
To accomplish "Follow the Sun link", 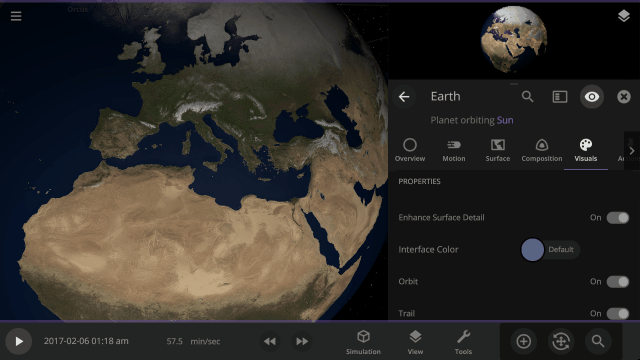I will tap(505, 120).
